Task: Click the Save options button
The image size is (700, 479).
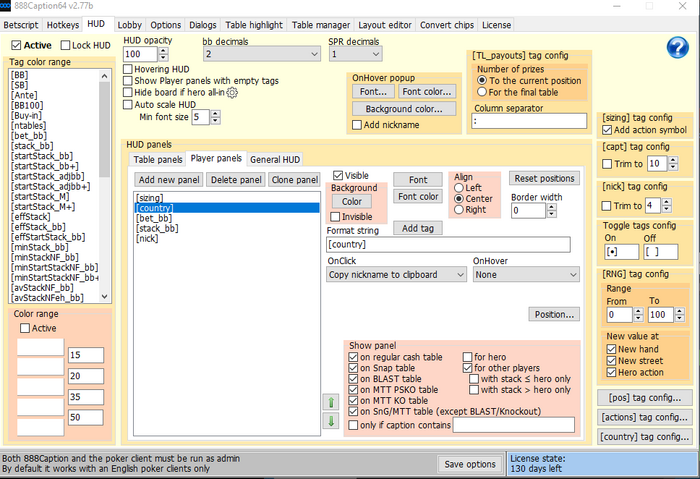Action: (470, 464)
